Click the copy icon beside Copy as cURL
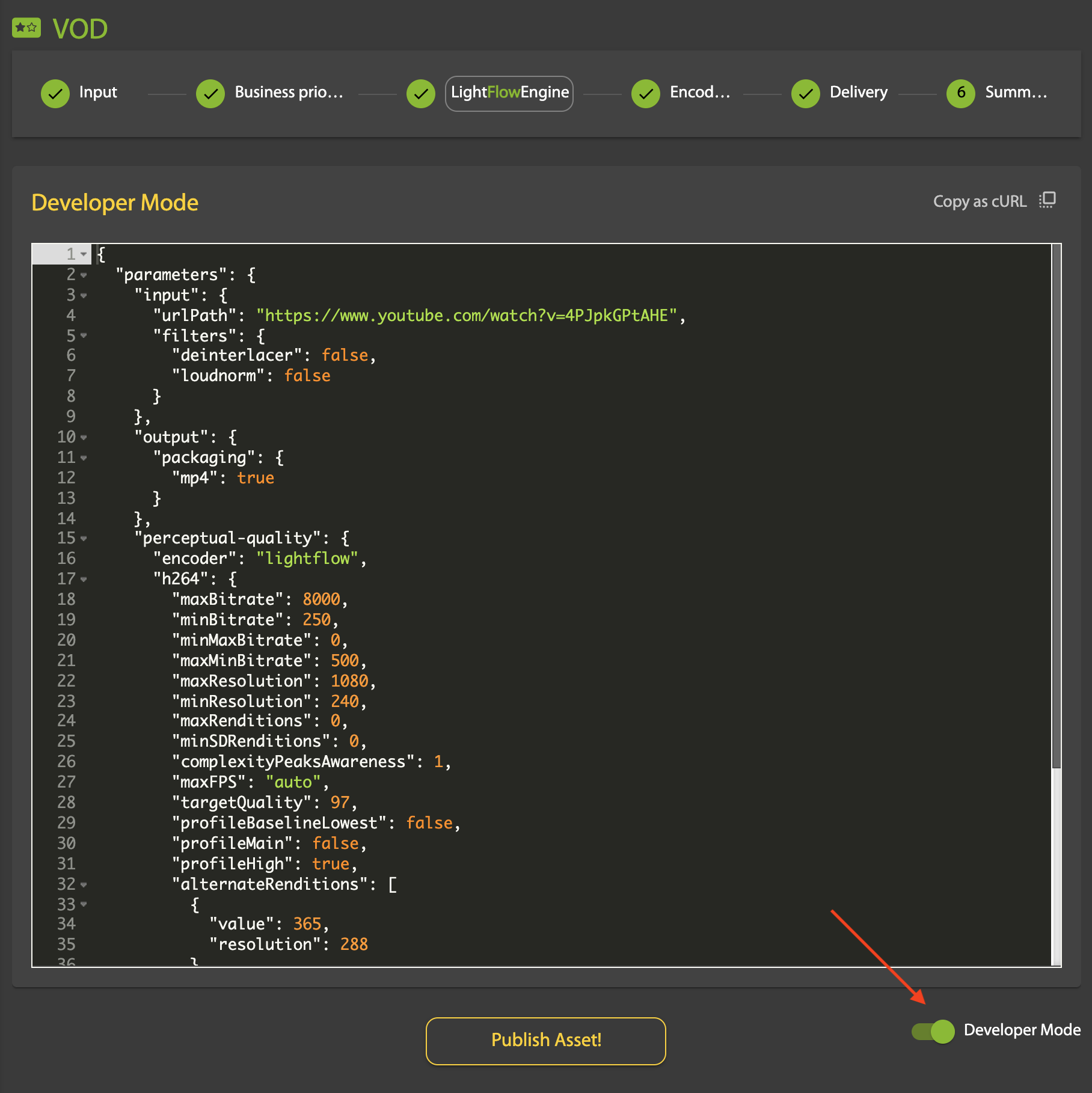Image resolution: width=1092 pixels, height=1093 pixels. 1047,201
